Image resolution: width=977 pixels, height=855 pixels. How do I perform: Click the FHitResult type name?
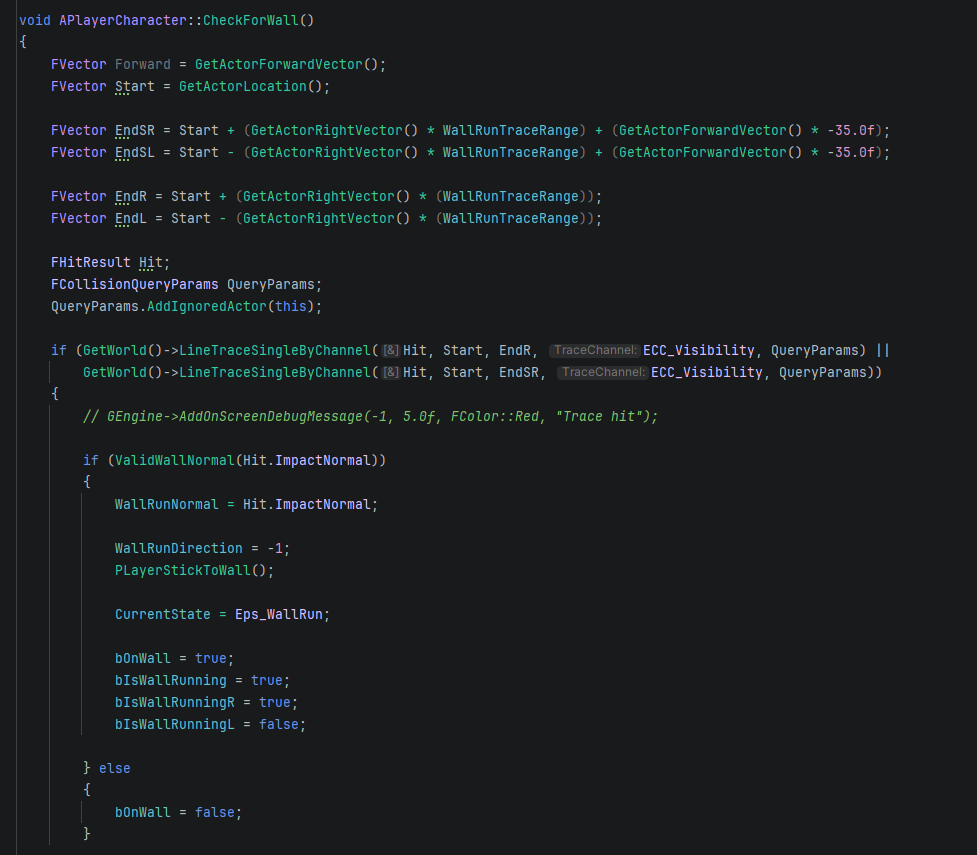[91, 262]
